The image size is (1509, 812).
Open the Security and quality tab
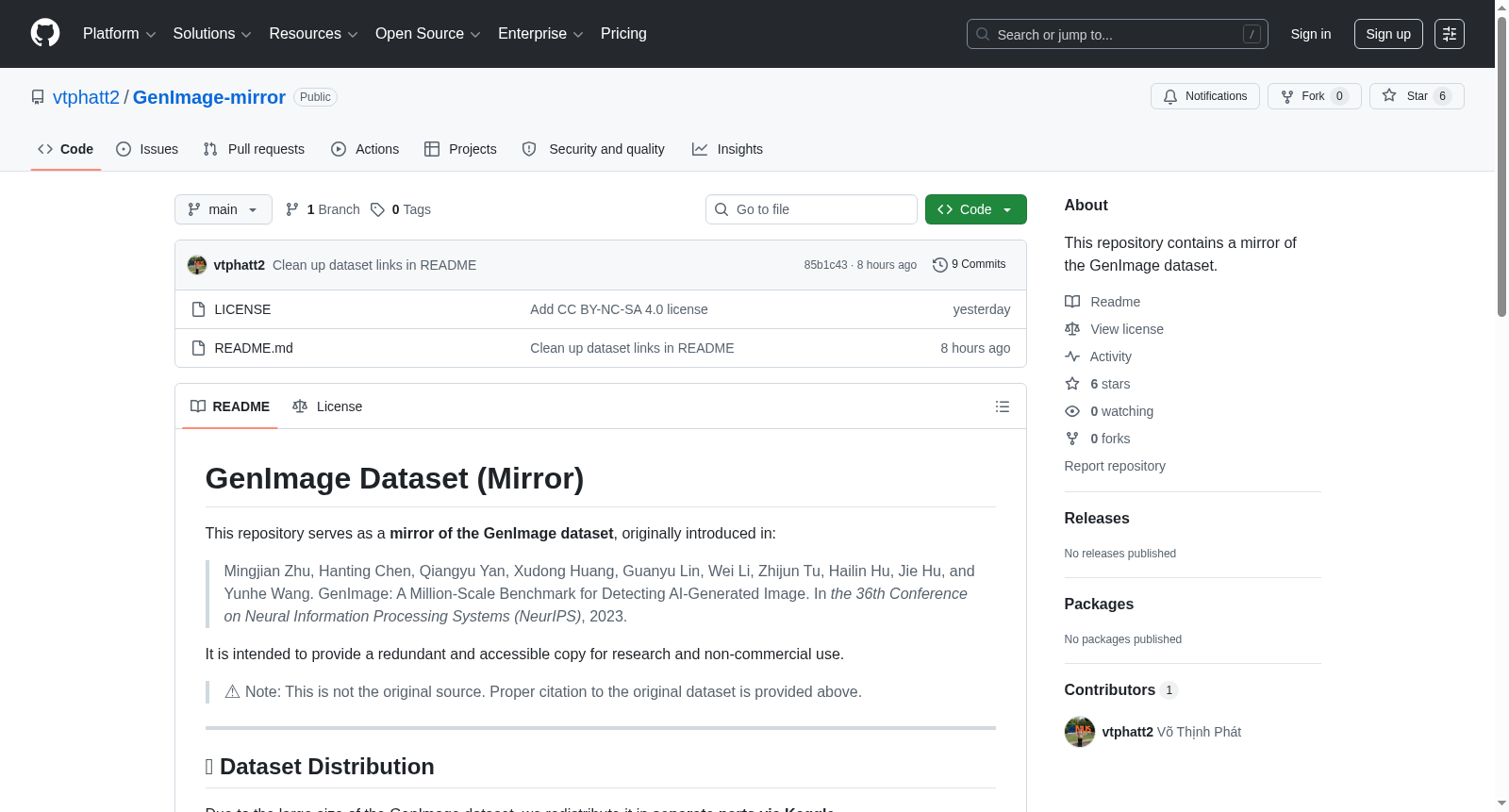[x=593, y=149]
